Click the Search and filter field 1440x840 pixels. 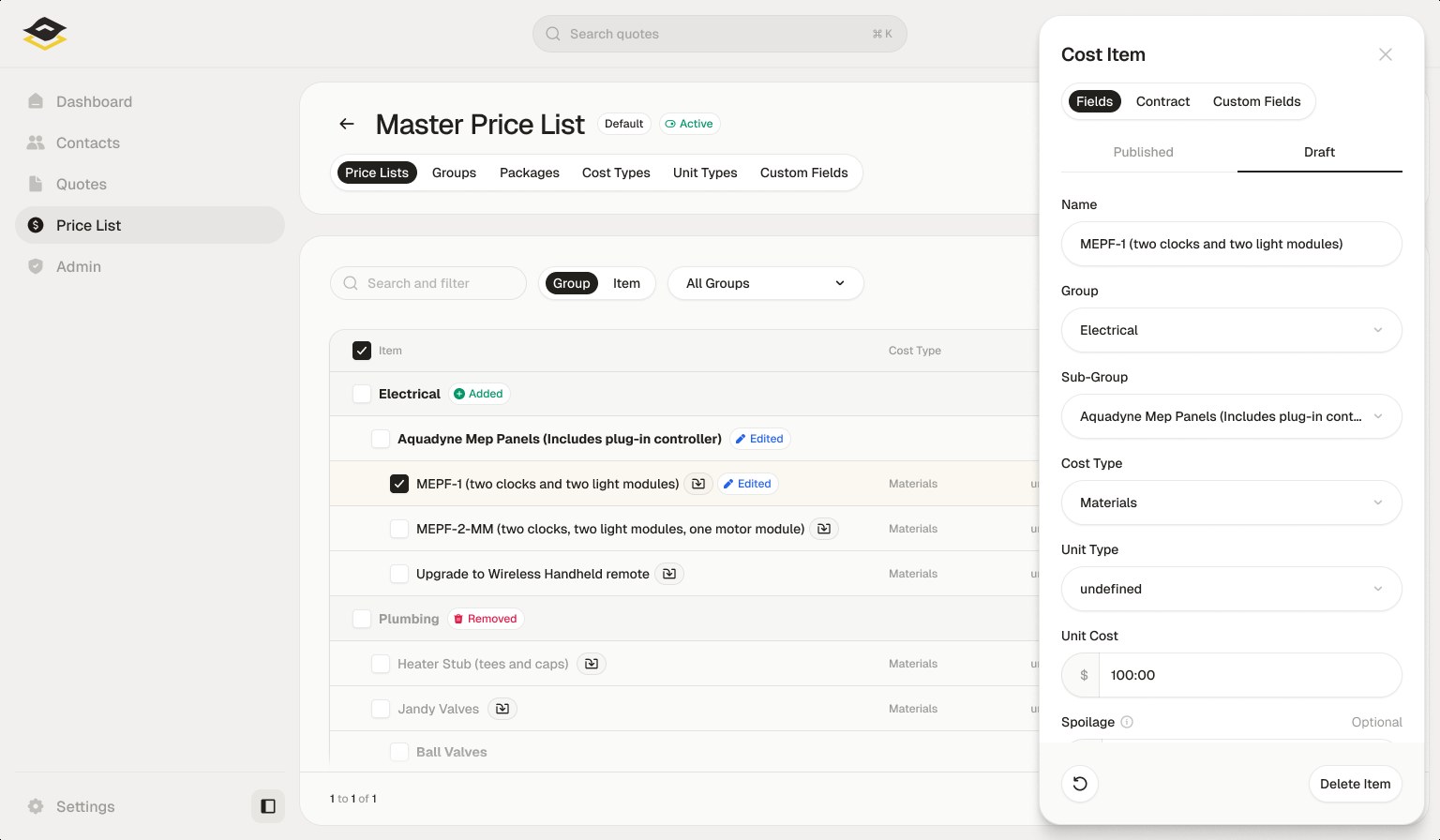(427, 283)
